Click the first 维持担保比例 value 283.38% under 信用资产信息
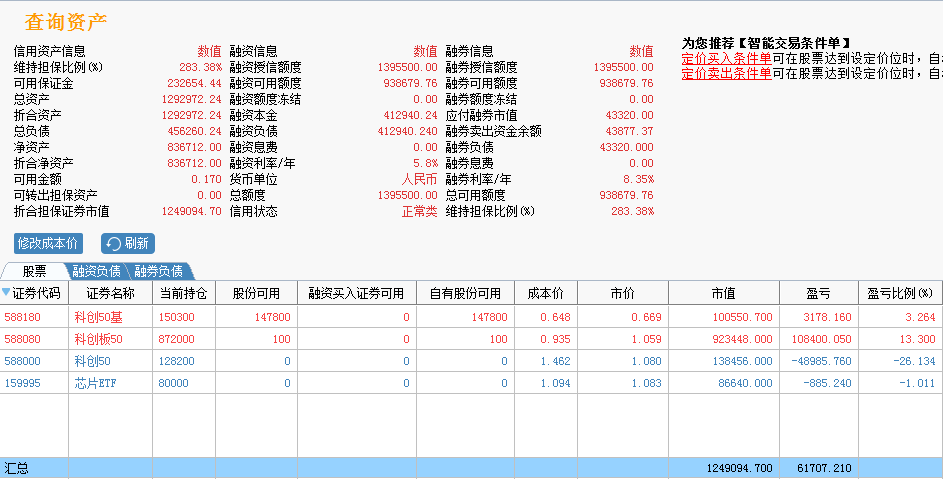 pos(200,67)
